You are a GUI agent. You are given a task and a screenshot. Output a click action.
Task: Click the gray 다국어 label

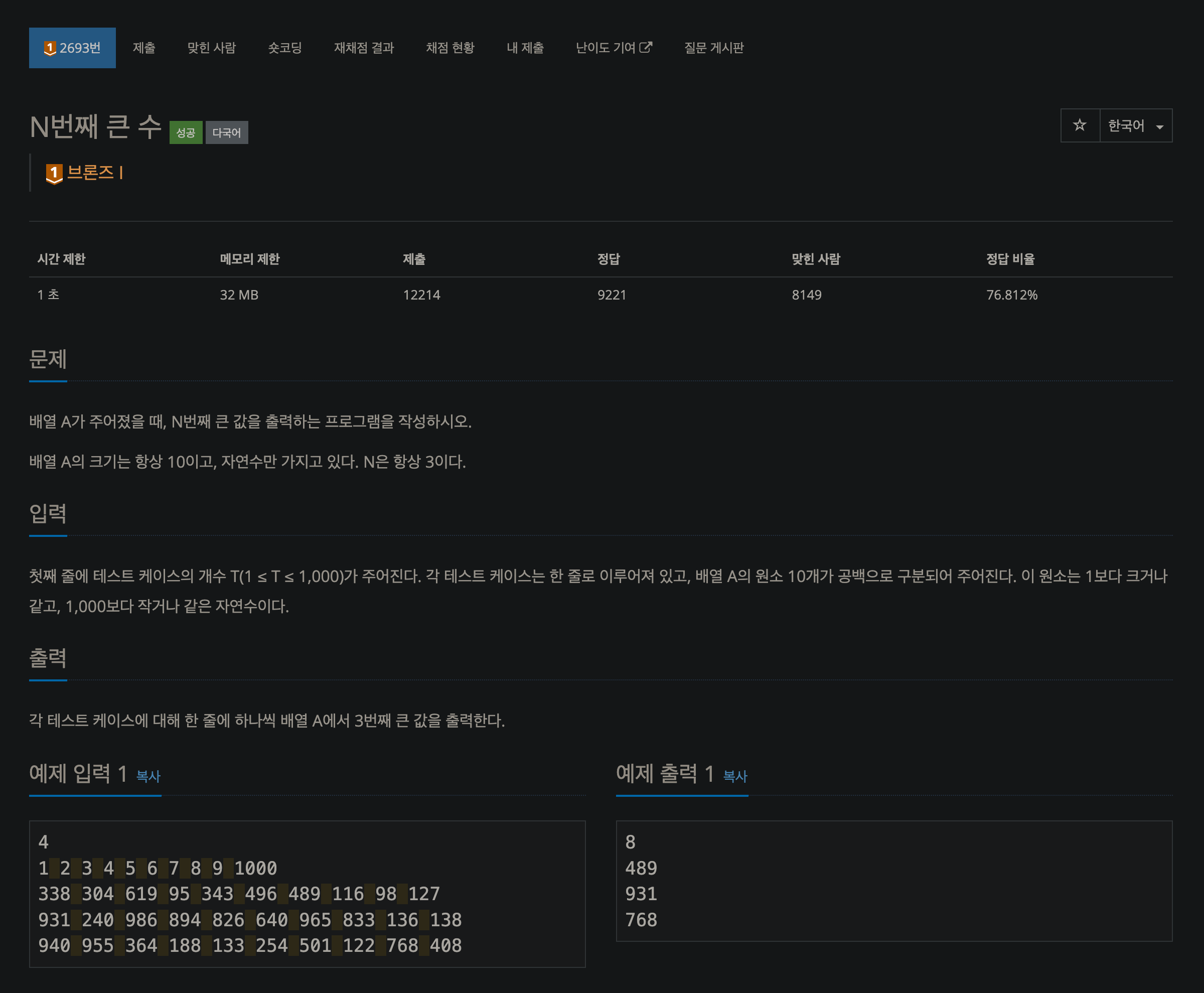point(226,132)
